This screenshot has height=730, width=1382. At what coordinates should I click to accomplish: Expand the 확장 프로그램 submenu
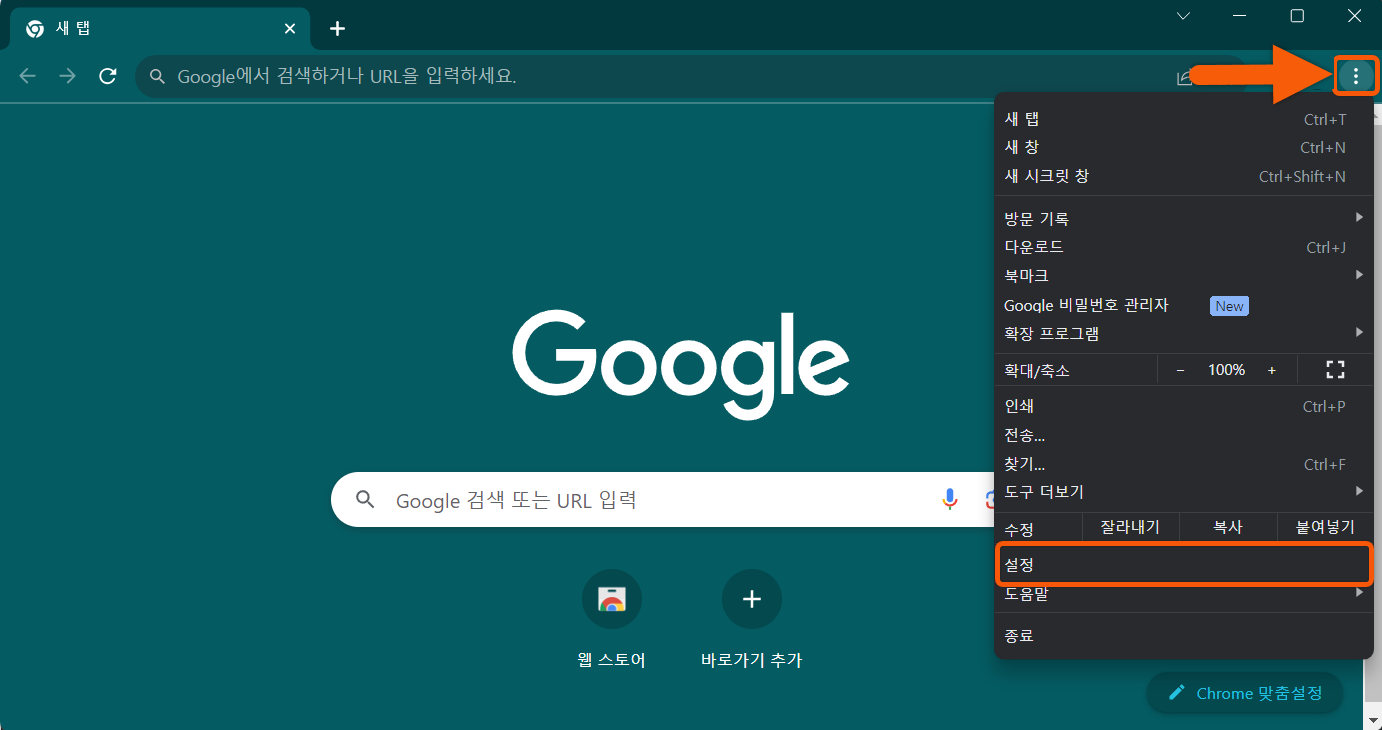point(1184,333)
